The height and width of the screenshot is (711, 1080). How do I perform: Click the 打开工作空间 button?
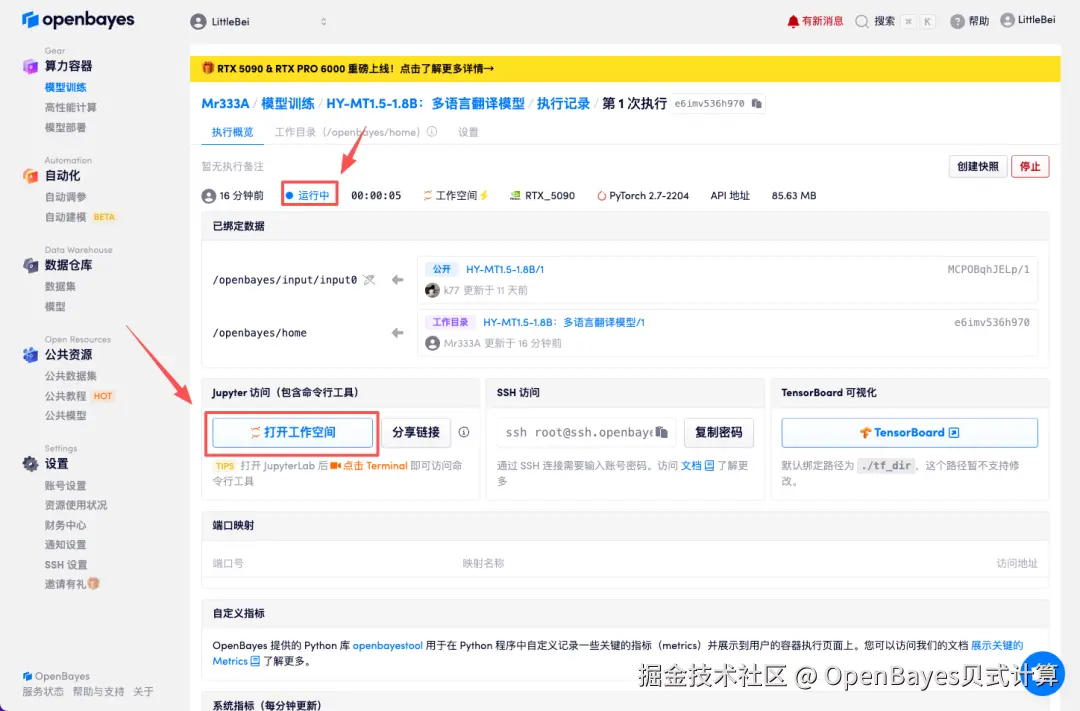290,432
